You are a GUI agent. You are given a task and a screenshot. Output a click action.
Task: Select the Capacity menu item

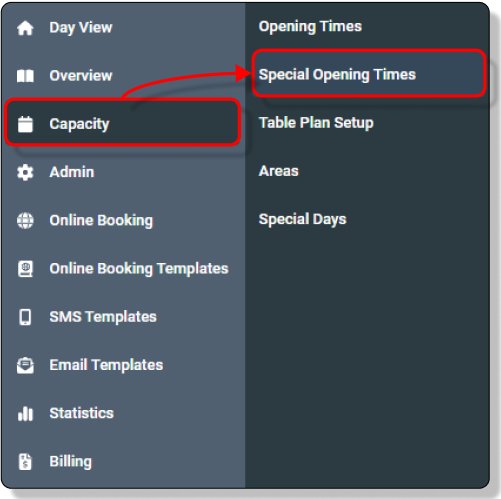pos(123,122)
